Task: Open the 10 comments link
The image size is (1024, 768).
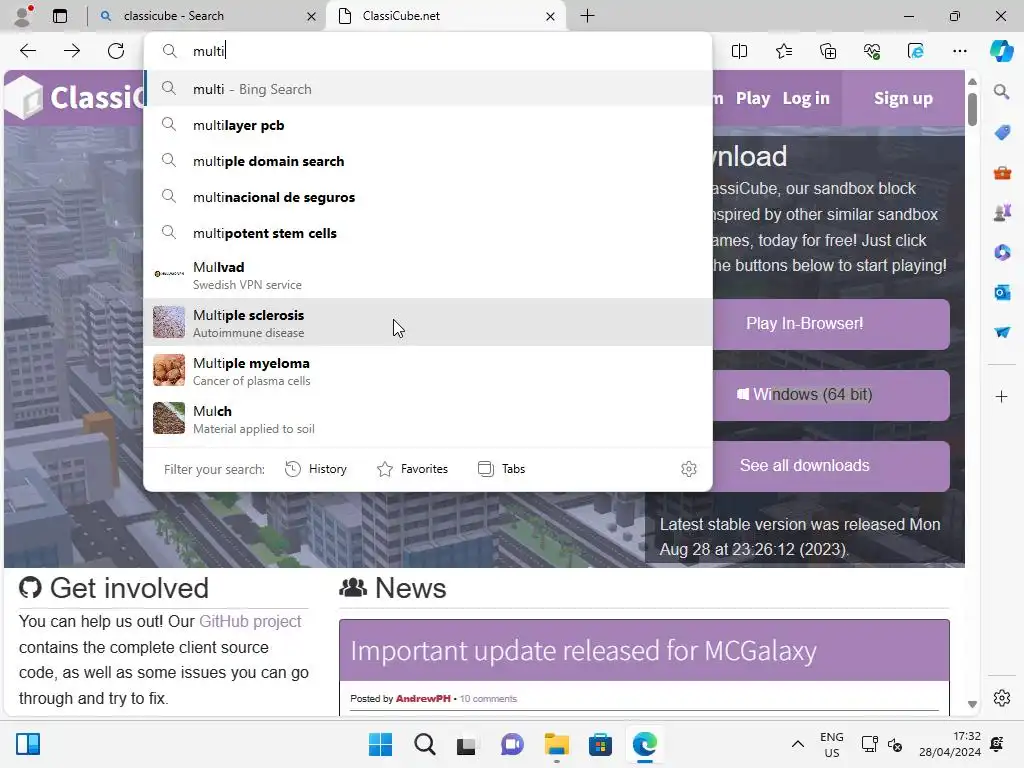Action: pyautogui.click(x=488, y=699)
